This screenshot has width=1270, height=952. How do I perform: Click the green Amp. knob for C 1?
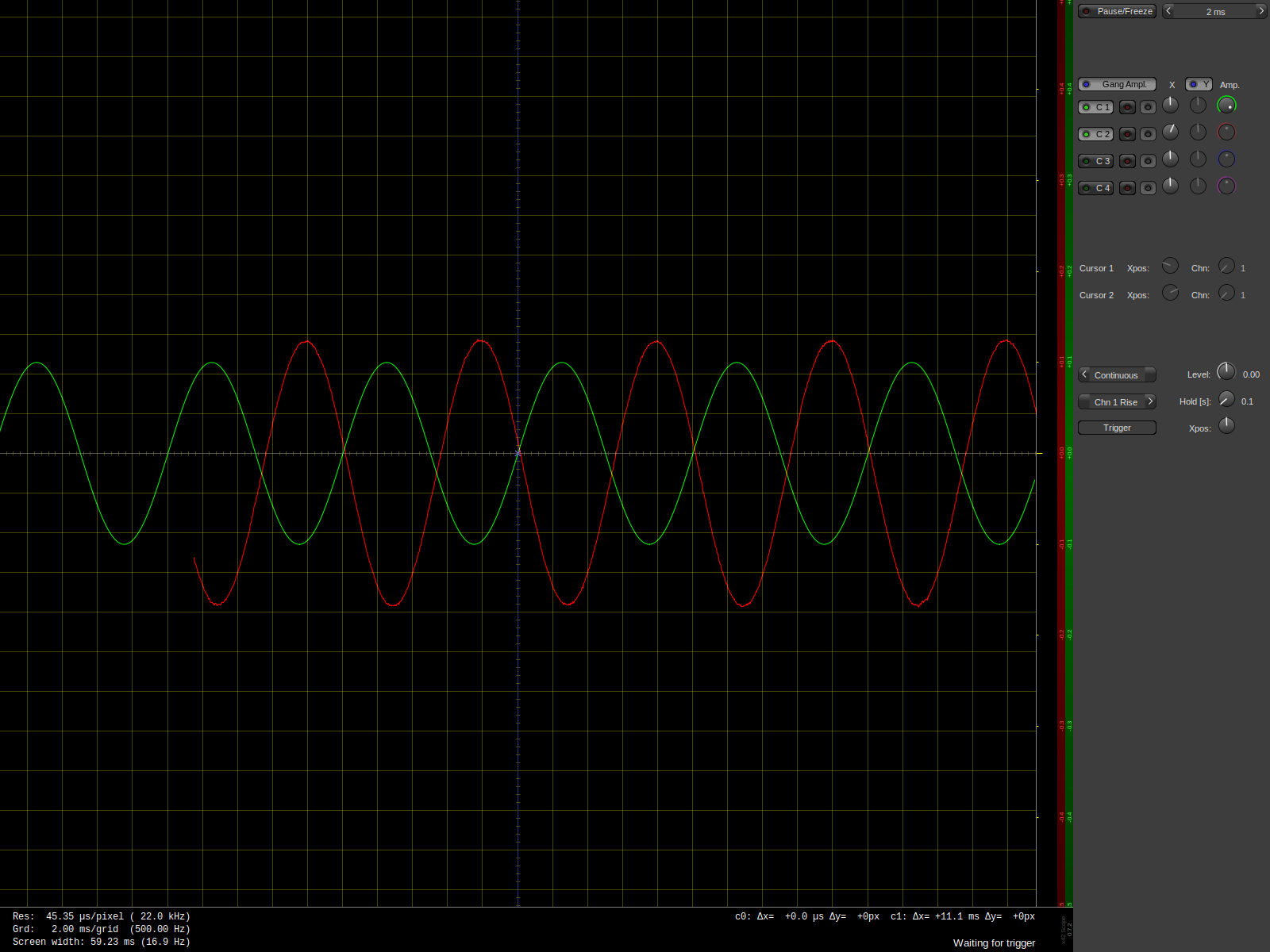1227,105
